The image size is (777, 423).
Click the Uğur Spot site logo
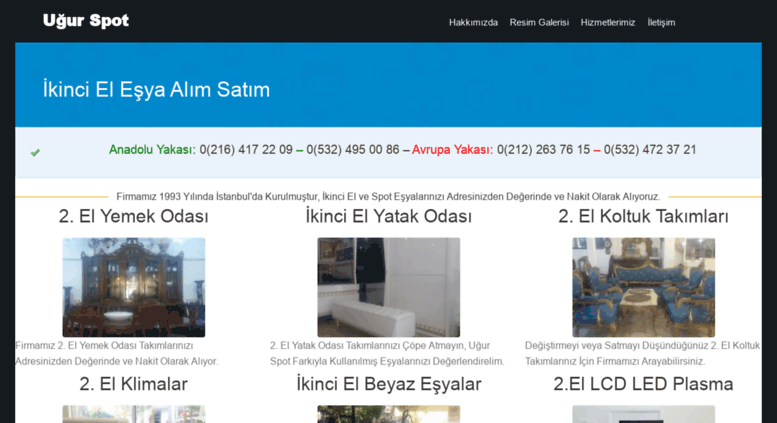click(x=86, y=20)
